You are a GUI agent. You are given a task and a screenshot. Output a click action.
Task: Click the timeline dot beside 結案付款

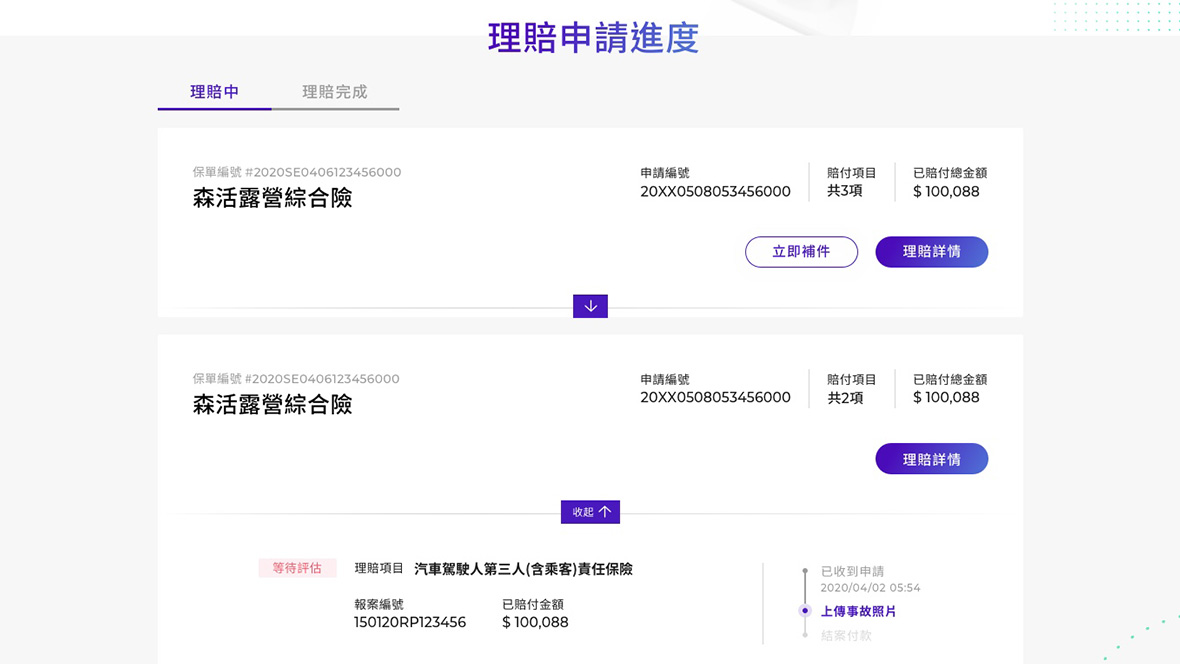click(x=805, y=635)
